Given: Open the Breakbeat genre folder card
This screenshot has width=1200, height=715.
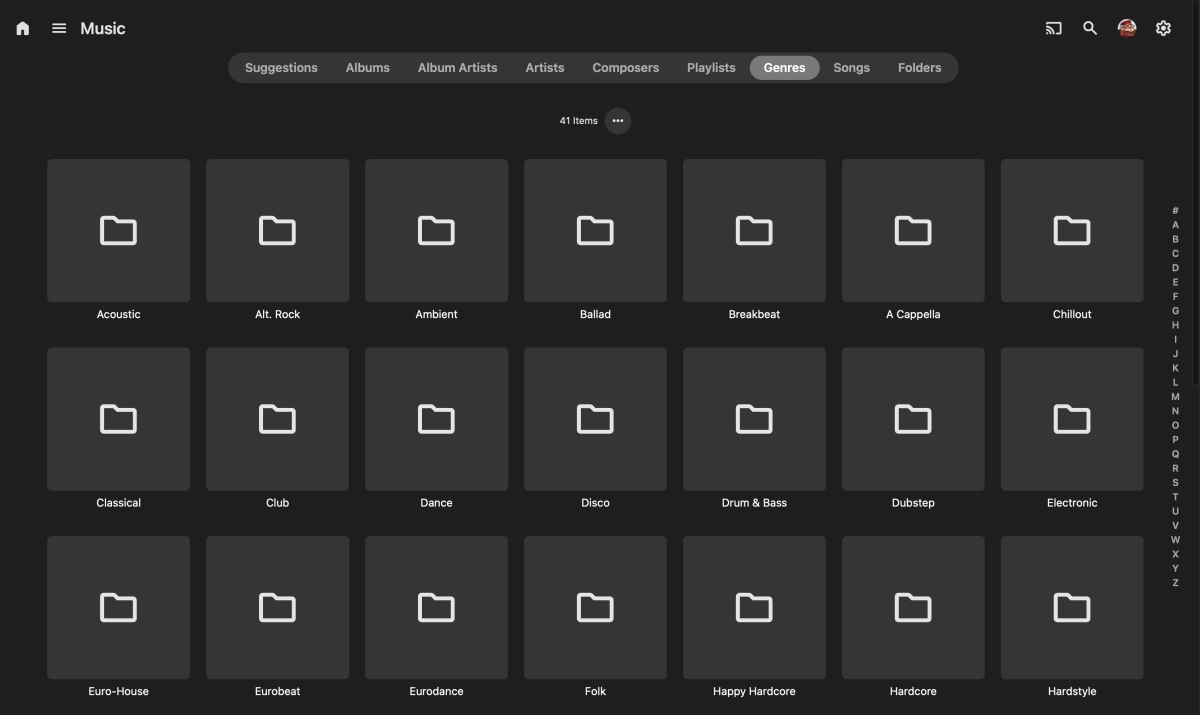Looking at the screenshot, I should pyautogui.click(x=754, y=230).
